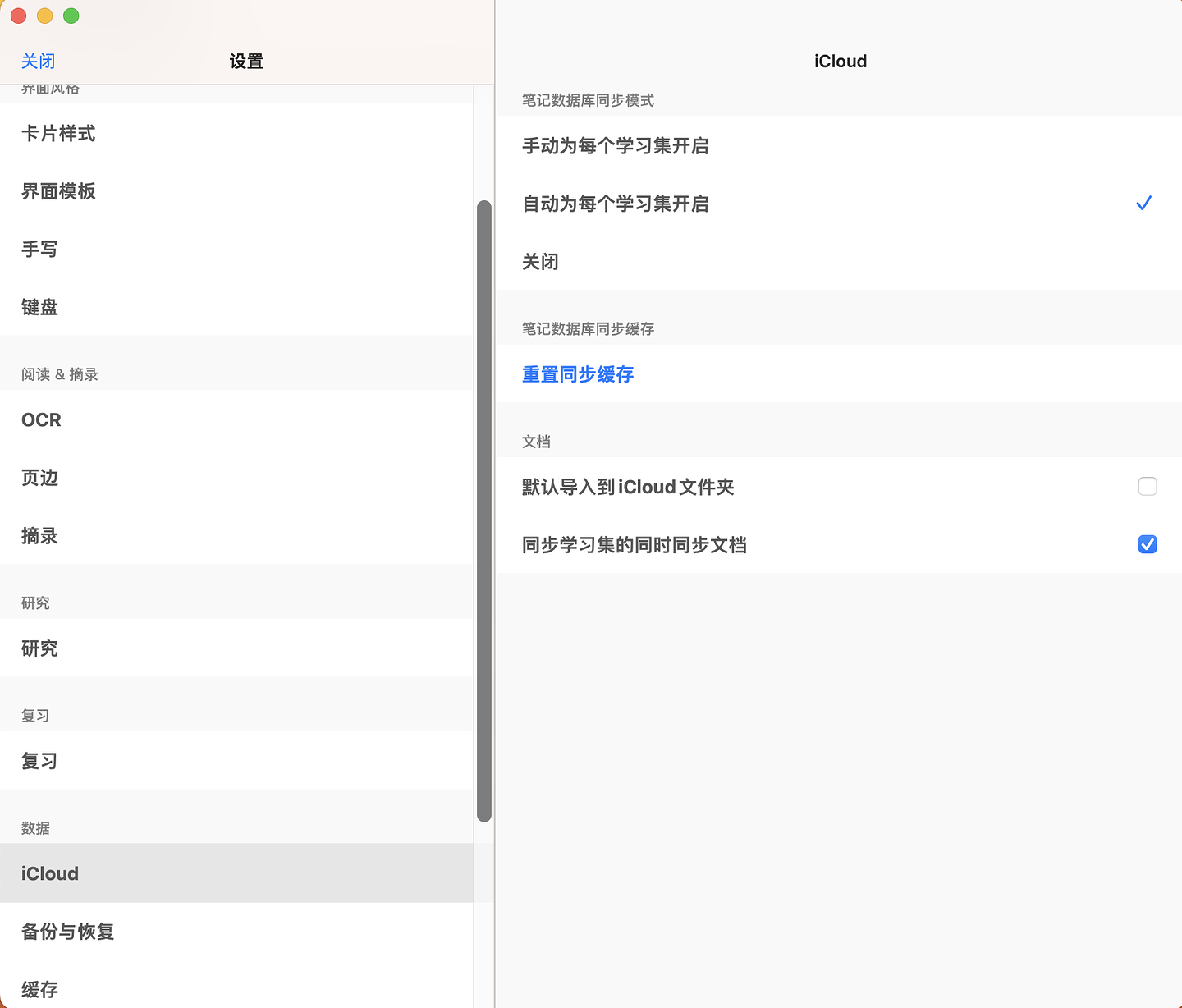
Task: Click the 文档 section header
Action: [536, 442]
